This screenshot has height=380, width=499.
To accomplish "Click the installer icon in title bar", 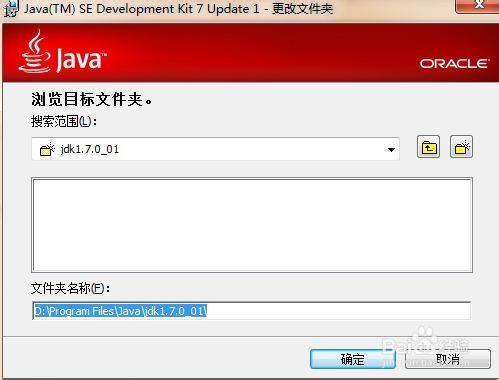I will [11, 8].
